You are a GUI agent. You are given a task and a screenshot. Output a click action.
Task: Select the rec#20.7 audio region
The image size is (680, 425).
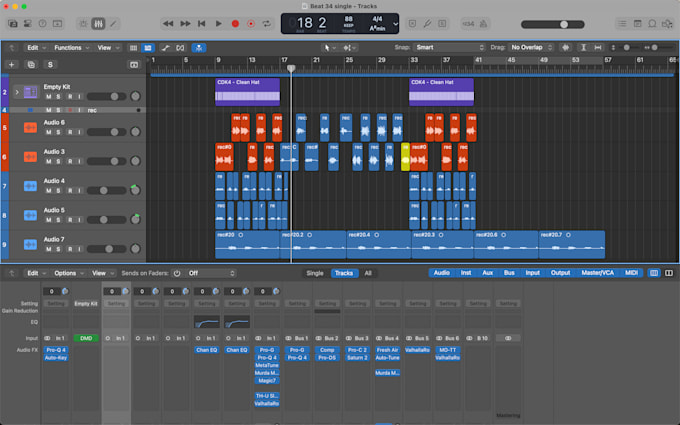click(x=572, y=245)
